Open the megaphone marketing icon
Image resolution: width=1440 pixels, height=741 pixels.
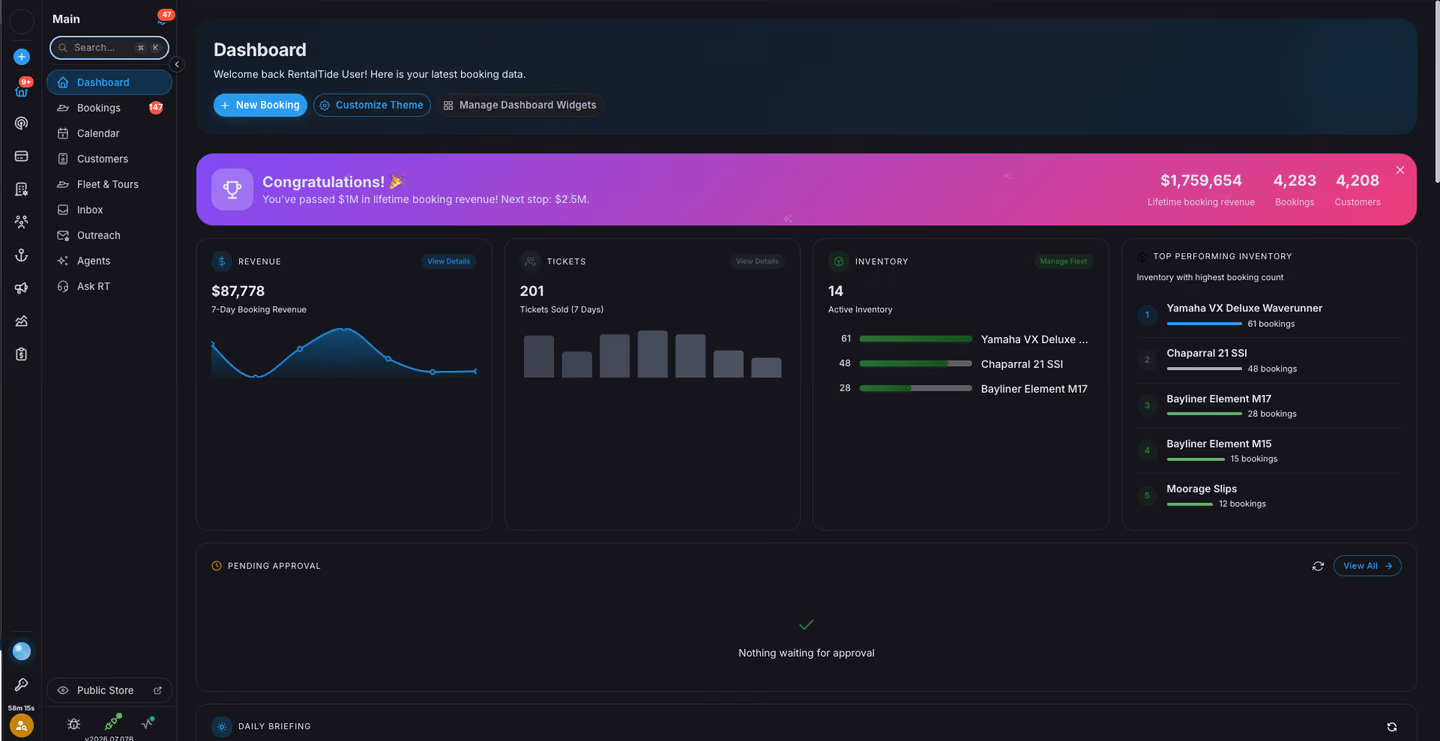click(21, 288)
